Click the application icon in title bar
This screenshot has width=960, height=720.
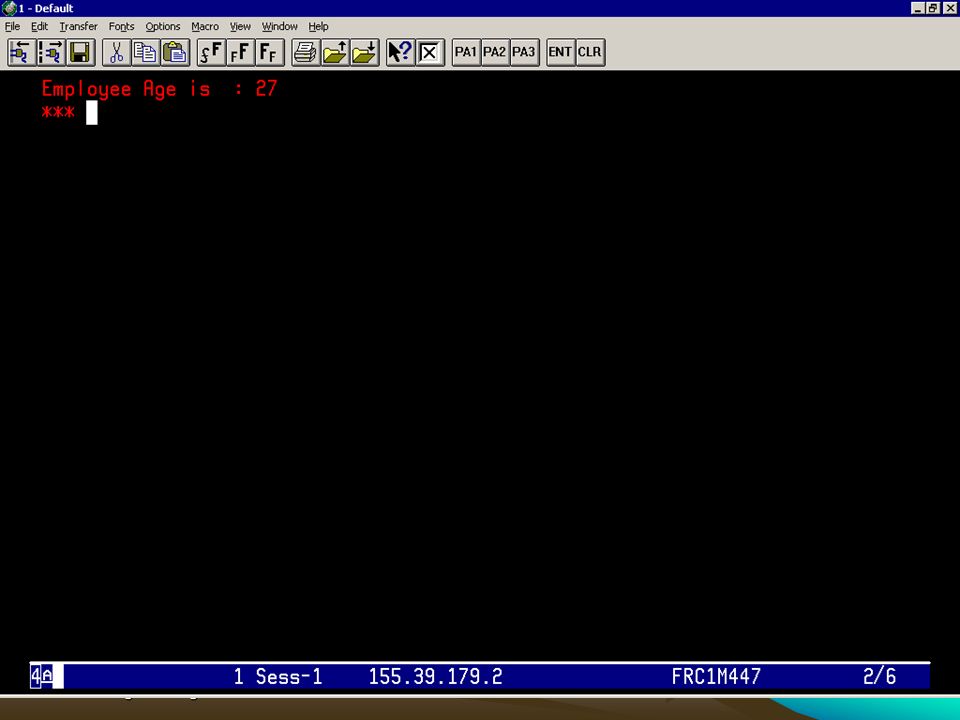tap(9, 8)
